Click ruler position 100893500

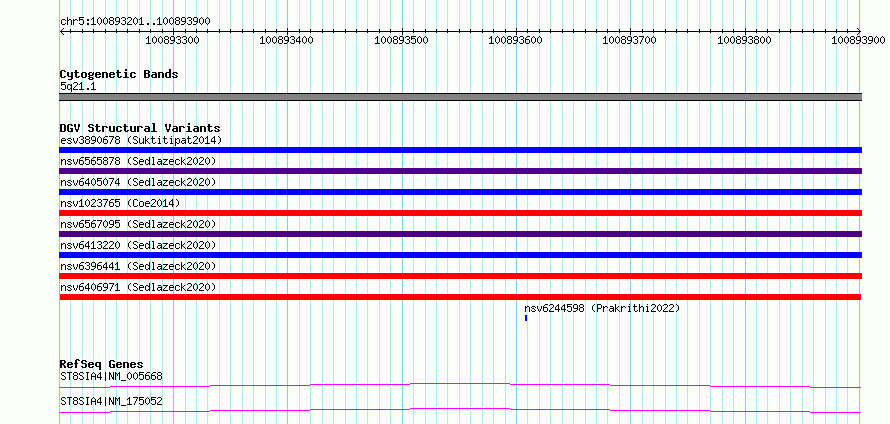tap(402, 40)
